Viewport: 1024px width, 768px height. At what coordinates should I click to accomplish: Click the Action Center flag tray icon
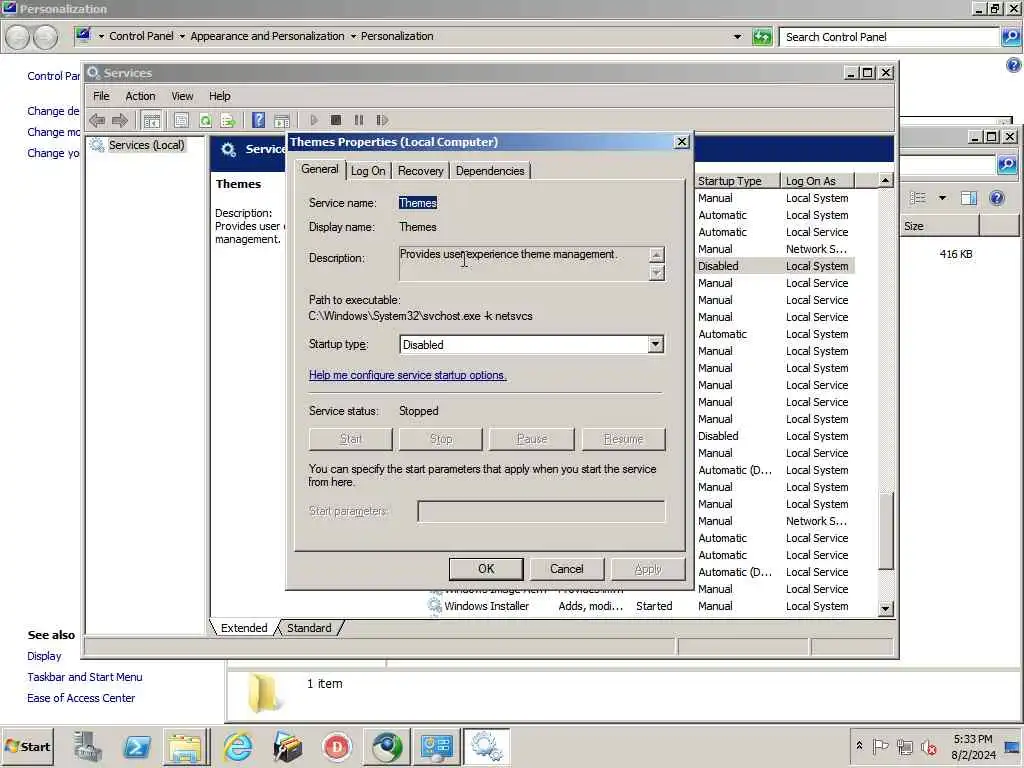click(880, 746)
